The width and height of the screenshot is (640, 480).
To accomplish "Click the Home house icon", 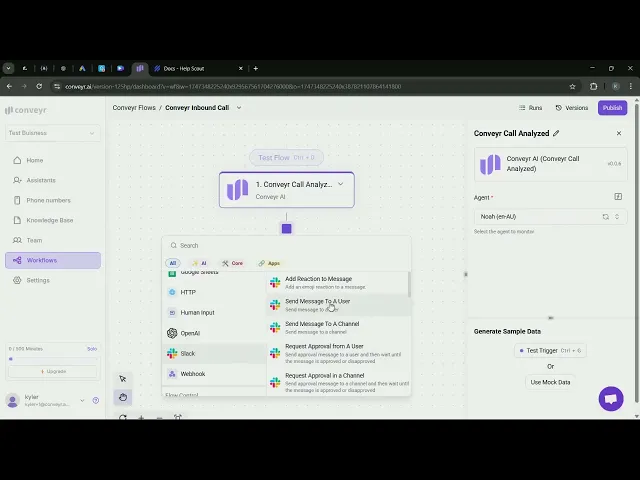I will (17, 160).
